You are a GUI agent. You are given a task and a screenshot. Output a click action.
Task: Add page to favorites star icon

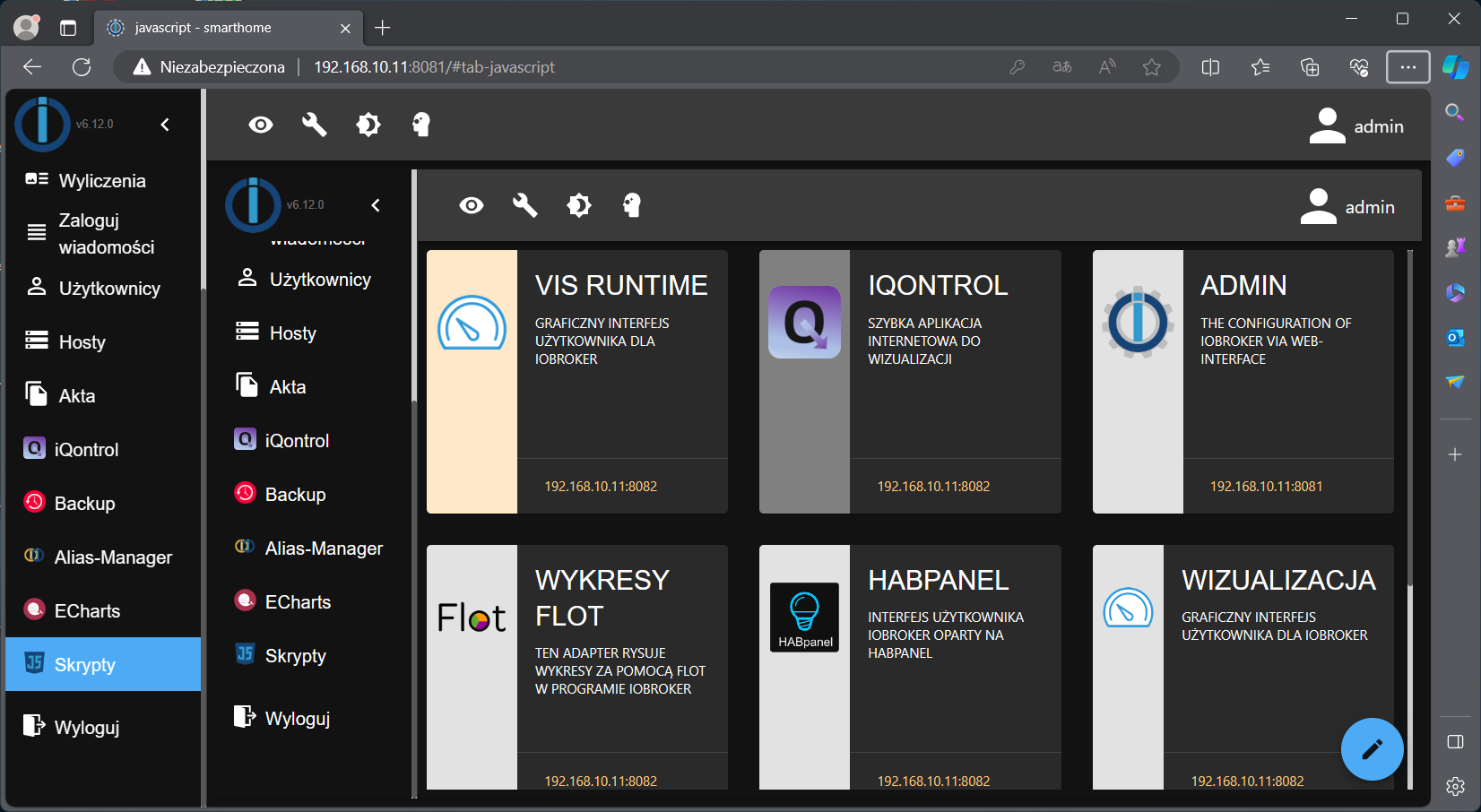pyautogui.click(x=1152, y=67)
